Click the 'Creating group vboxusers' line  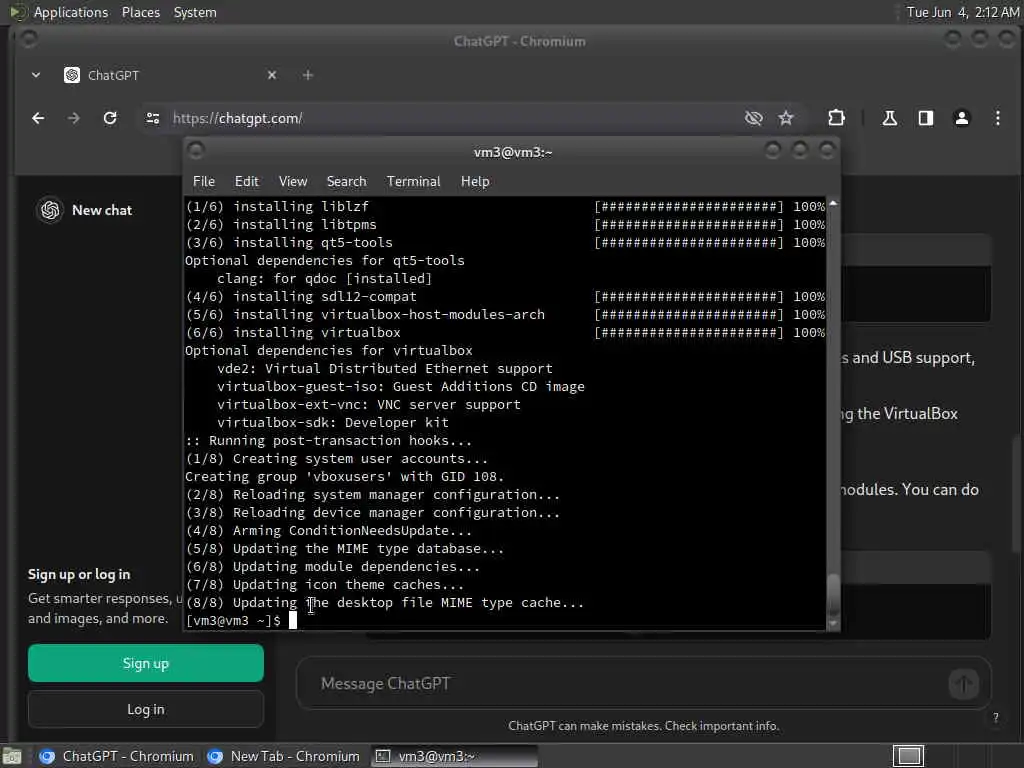[x=344, y=477]
